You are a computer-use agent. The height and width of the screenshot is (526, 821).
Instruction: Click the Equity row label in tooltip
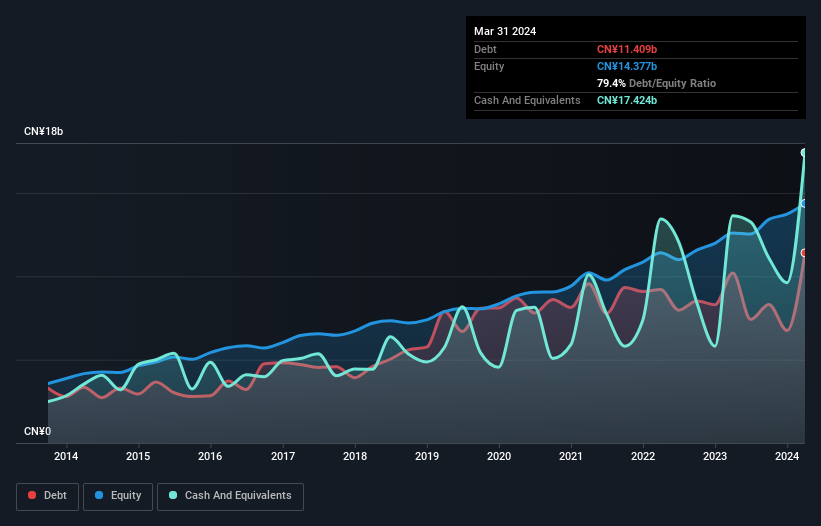pos(489,66)
